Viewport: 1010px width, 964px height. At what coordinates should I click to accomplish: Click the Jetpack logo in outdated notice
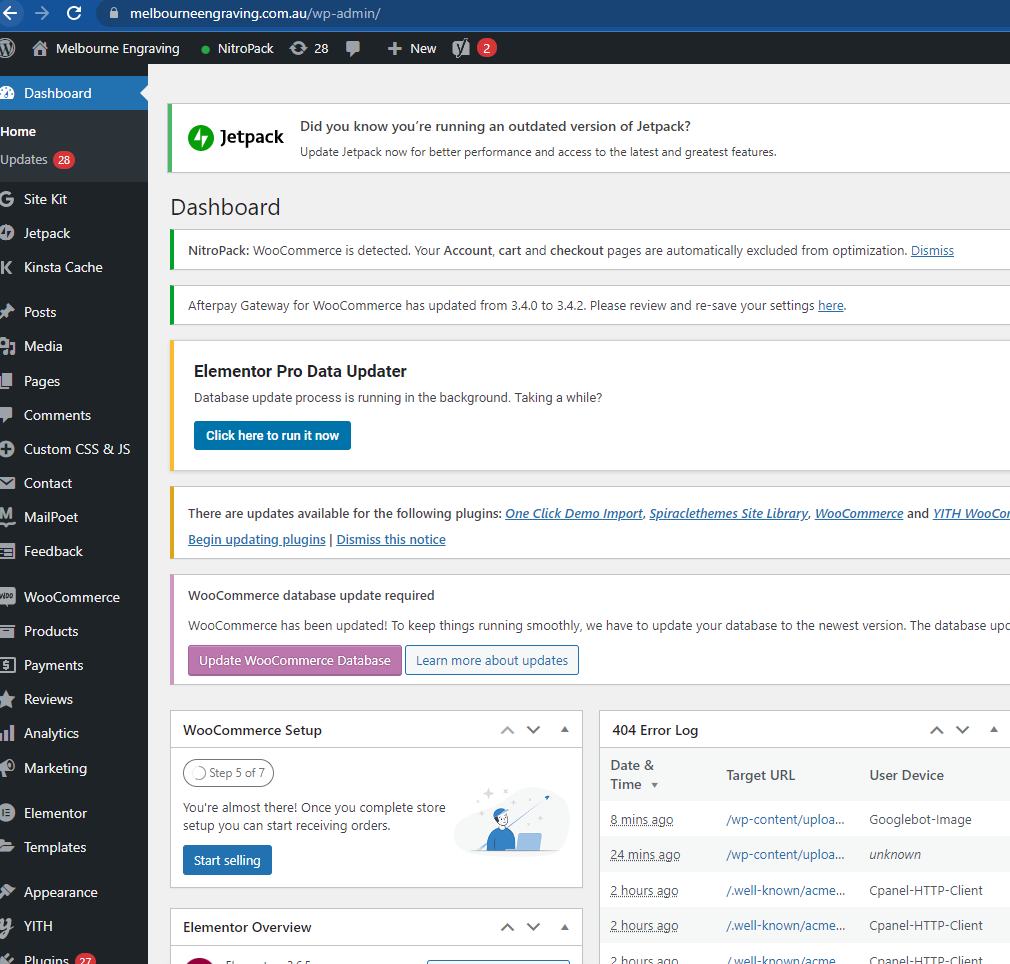click(x=236, y=137)
